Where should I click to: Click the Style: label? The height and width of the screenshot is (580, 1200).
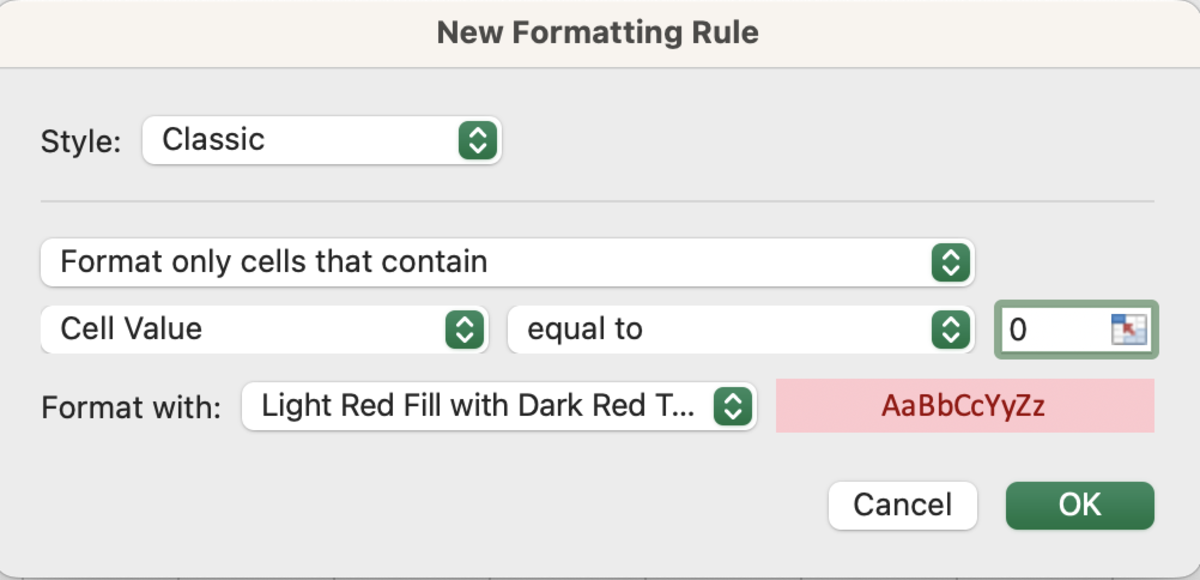(80, 141)
